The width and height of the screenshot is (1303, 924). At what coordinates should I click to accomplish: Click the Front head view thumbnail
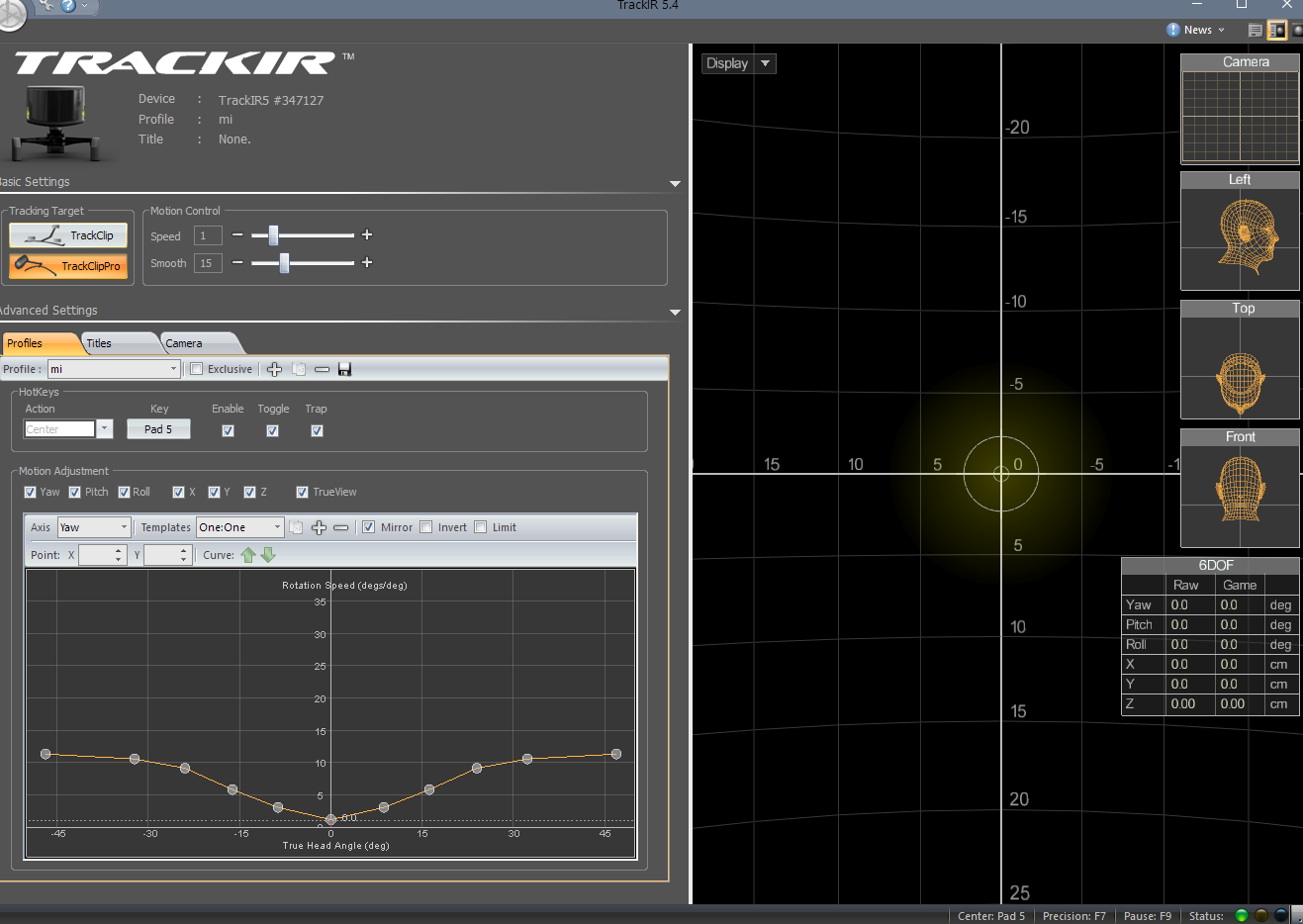tap(1240, 488)
